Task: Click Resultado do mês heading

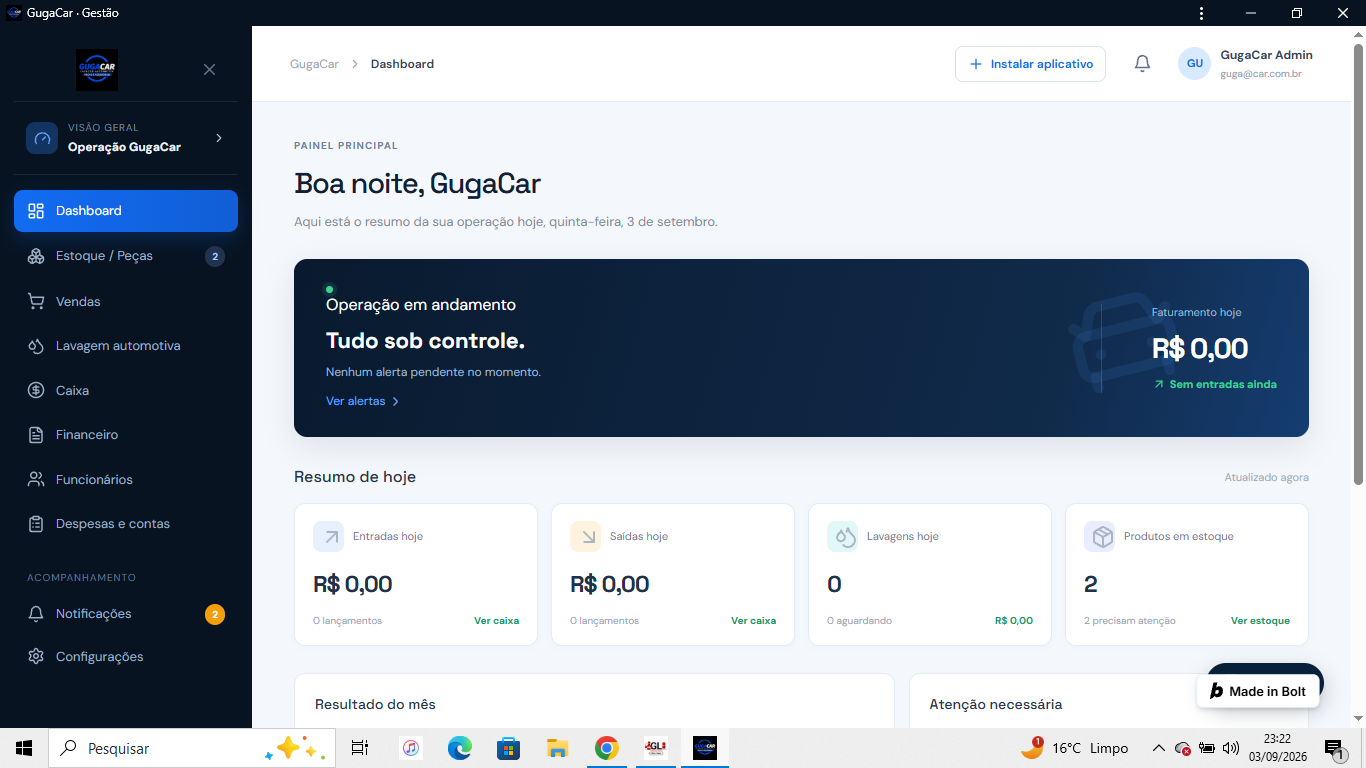Action: tap(375, 705)
